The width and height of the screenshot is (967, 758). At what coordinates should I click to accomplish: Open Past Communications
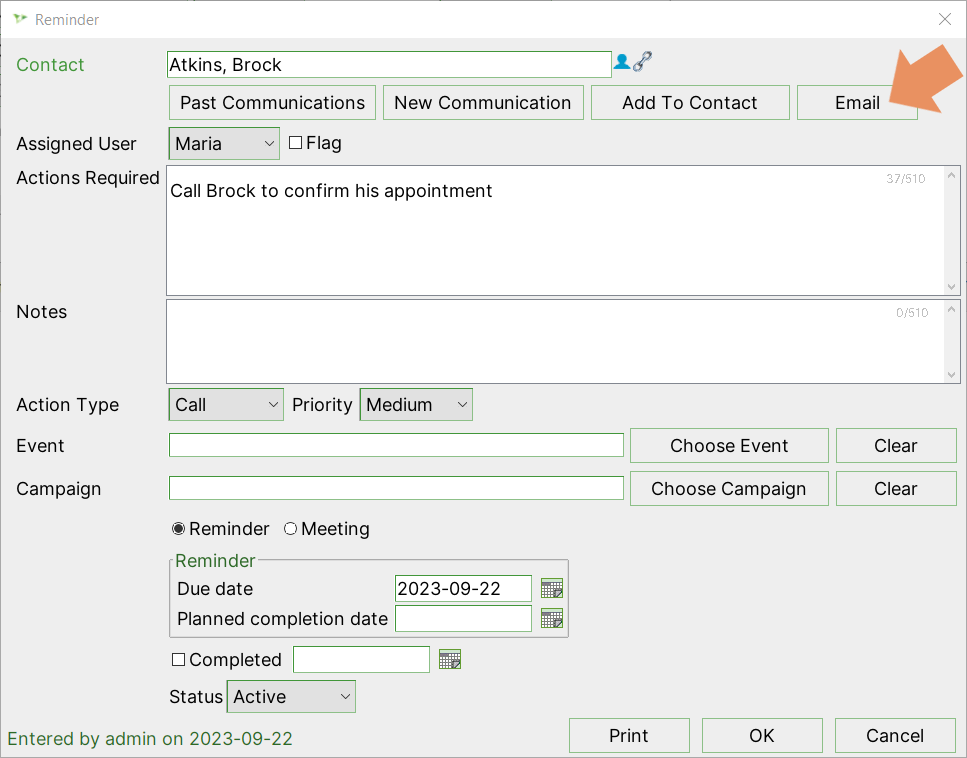click(x=273, y=102)
